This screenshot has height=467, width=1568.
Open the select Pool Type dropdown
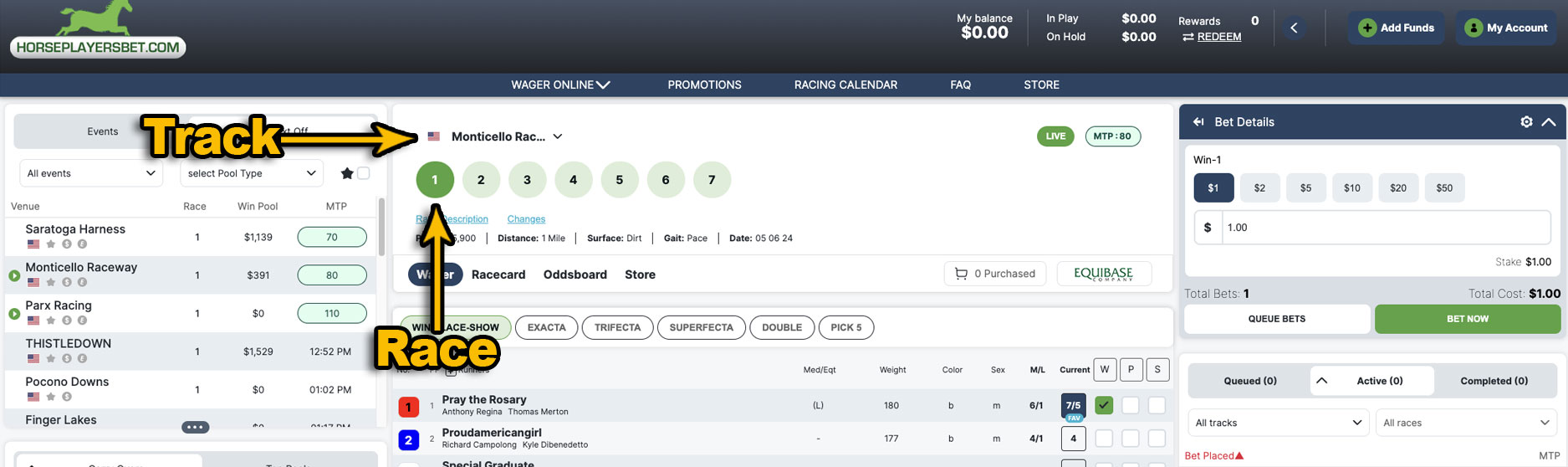pyautogui.click(x=252, y=173)
